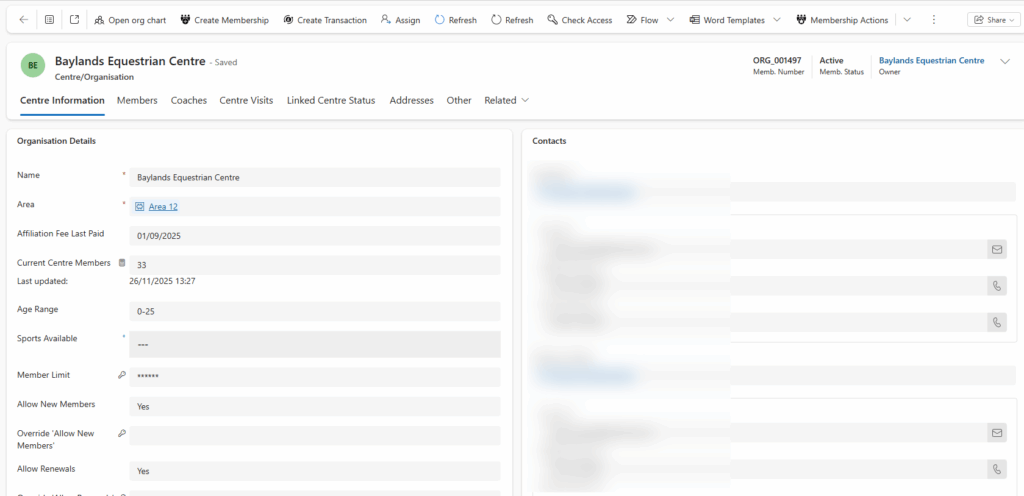This screenshot has width=1024, height=496.
Task: Open the Share button menu
Action: click(x=993, y=20)
